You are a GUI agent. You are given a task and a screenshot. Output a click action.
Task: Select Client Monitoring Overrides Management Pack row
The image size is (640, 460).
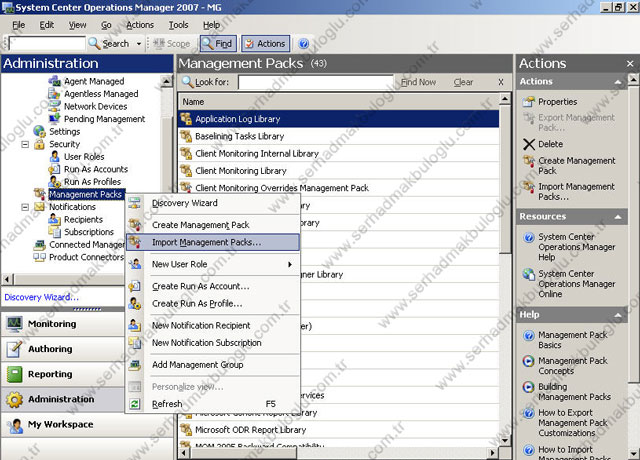[339, 188]
